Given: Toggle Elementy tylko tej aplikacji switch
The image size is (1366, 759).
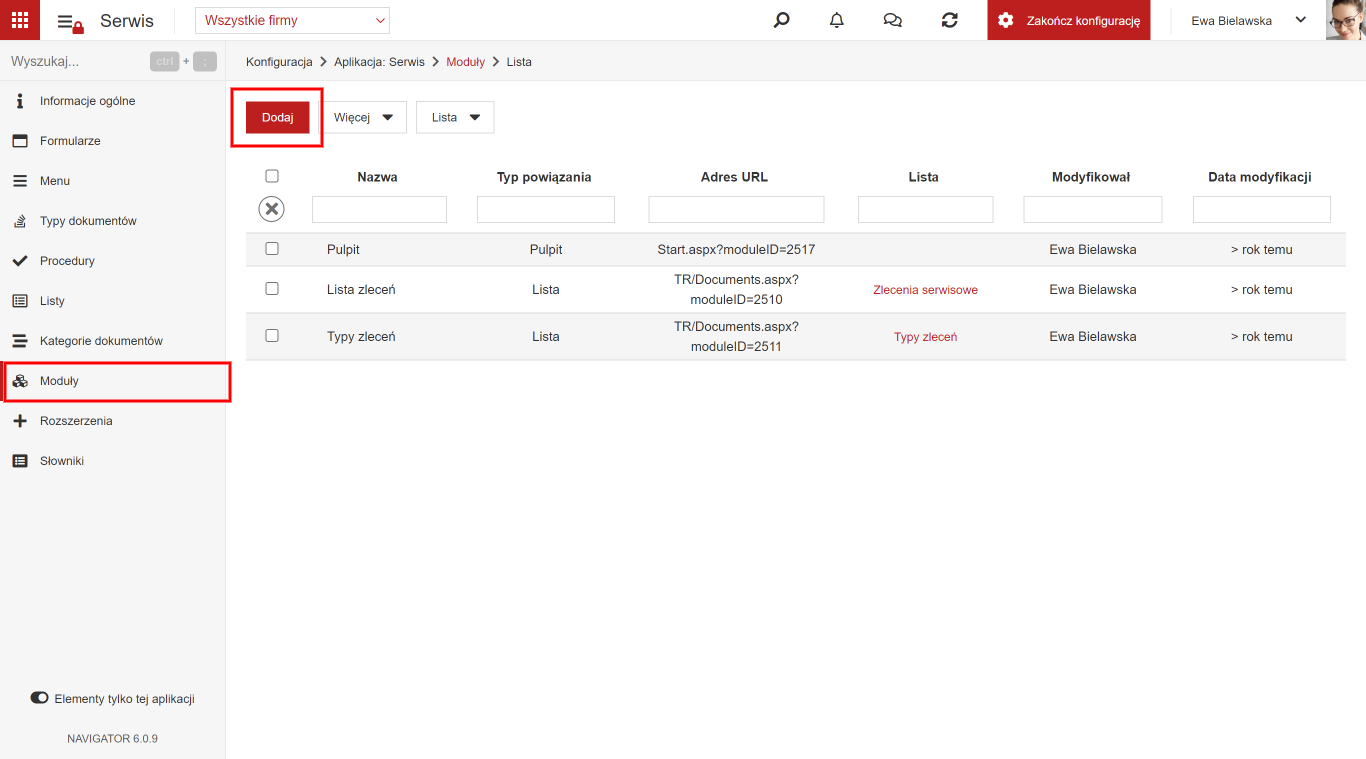Looking at the screenshot, I should pos(40,698).
